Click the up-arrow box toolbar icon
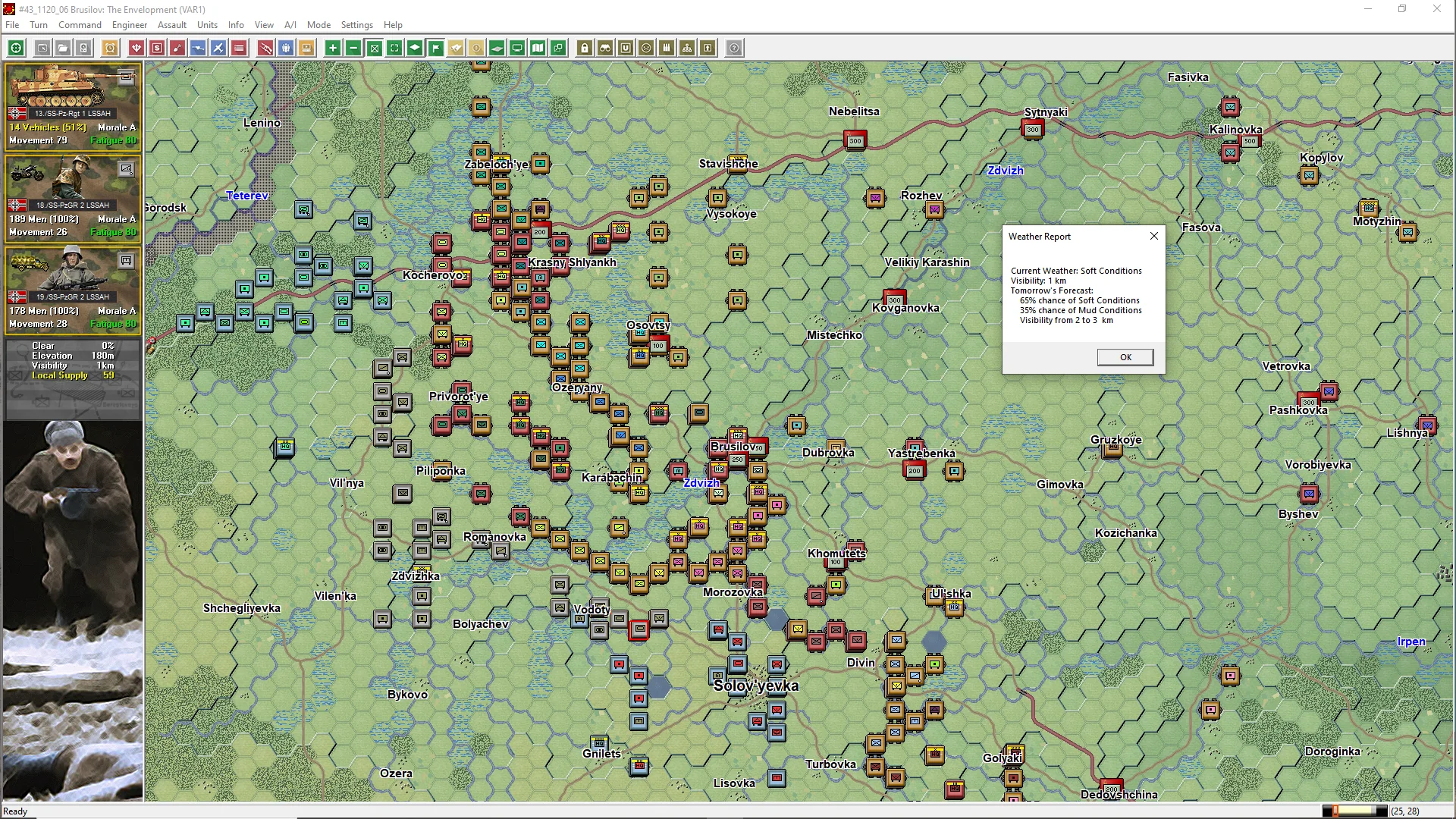This screenshot has height=819, width=1456. pos(708,48)
